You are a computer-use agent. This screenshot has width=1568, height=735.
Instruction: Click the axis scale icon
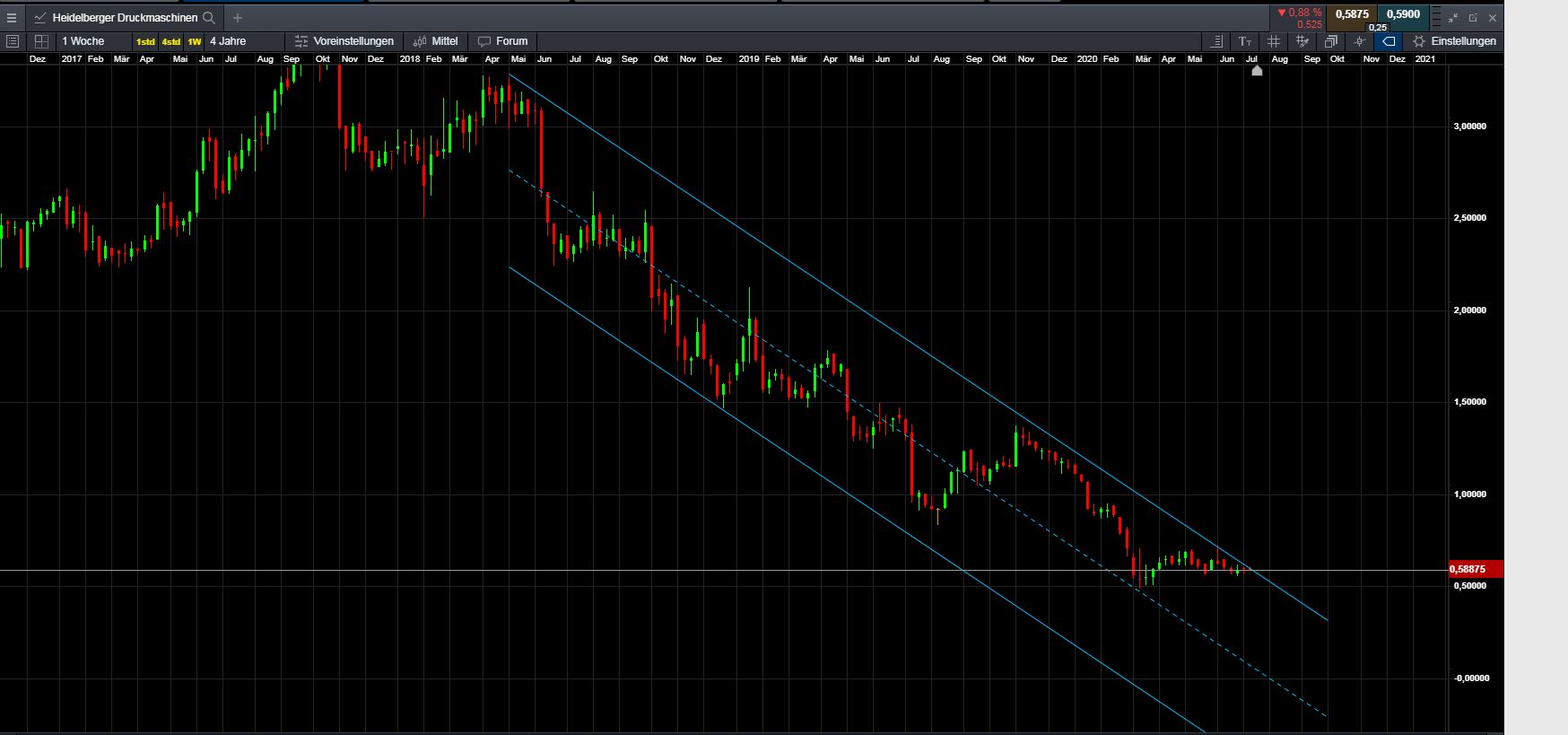1217,41
